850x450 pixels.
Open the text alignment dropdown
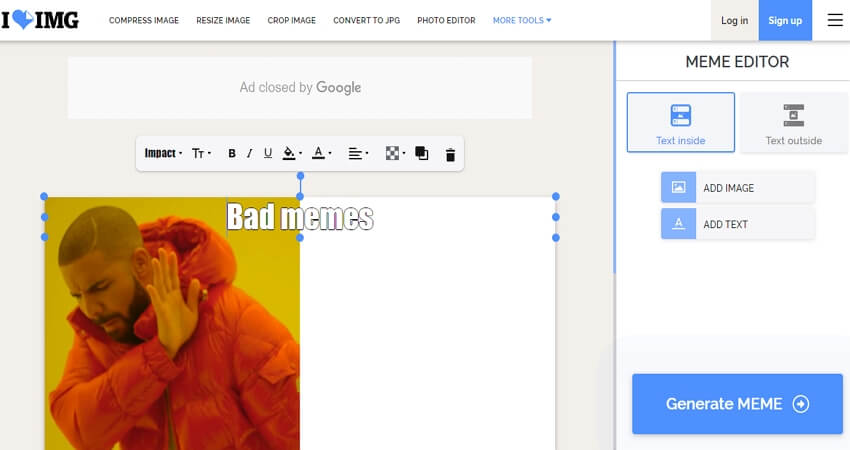click(358, 153)
